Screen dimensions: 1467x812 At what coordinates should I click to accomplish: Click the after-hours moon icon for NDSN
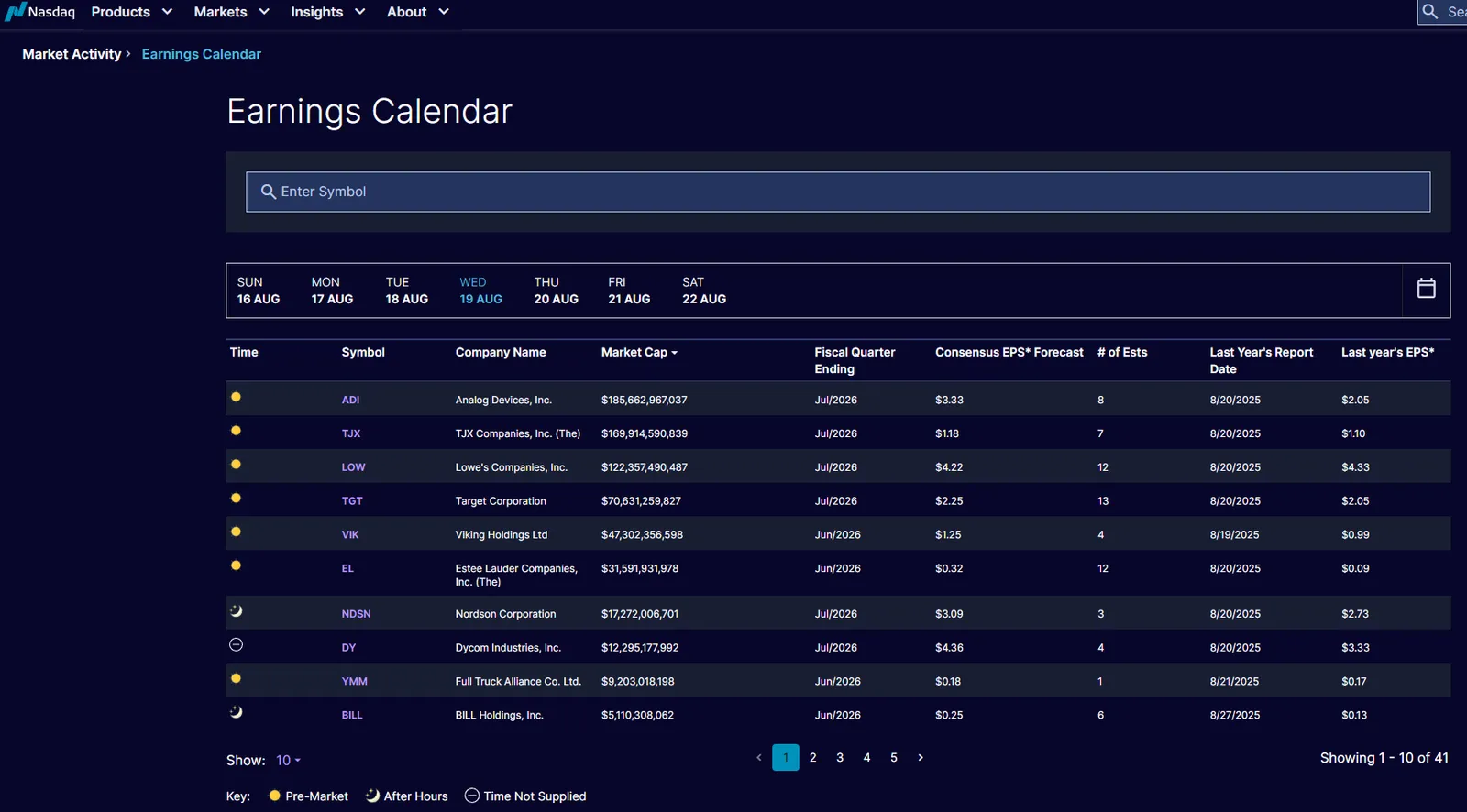[236, 611]
